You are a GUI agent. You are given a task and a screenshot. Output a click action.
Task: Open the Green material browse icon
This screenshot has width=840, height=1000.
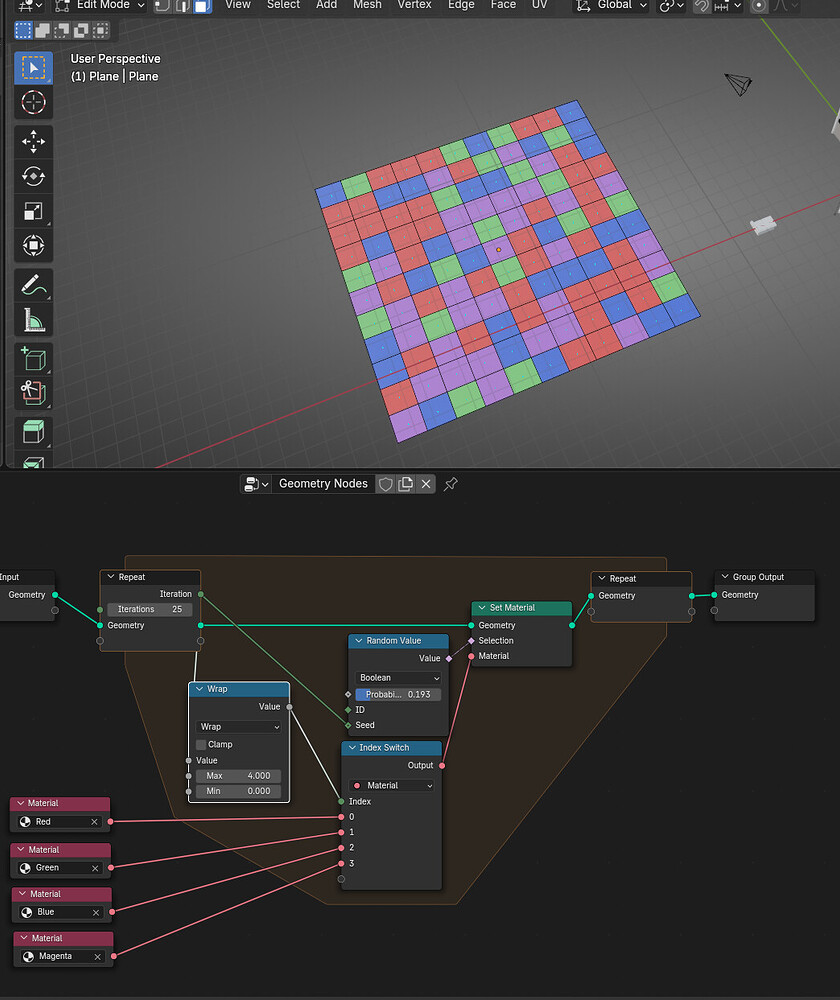pos(26,868)
